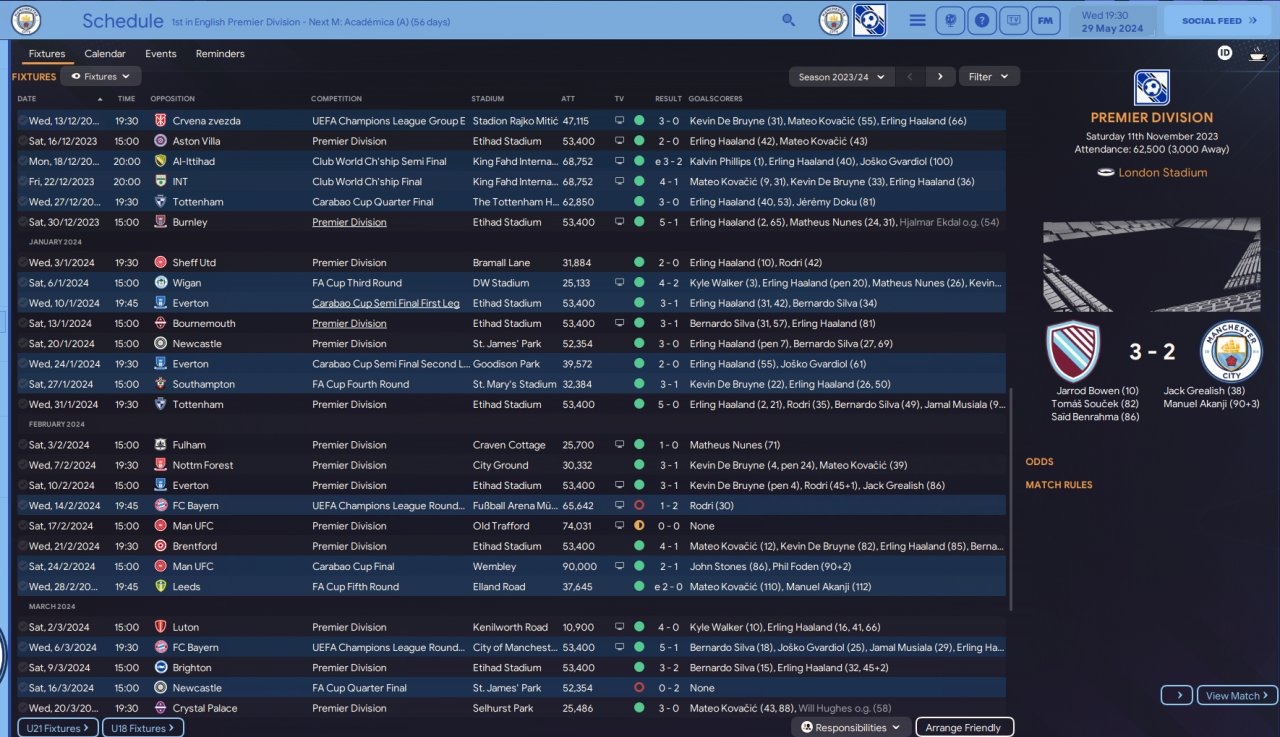
Task: Toggle the tick circle on Crvena zvezda row
Action: (x=23, y=121)
